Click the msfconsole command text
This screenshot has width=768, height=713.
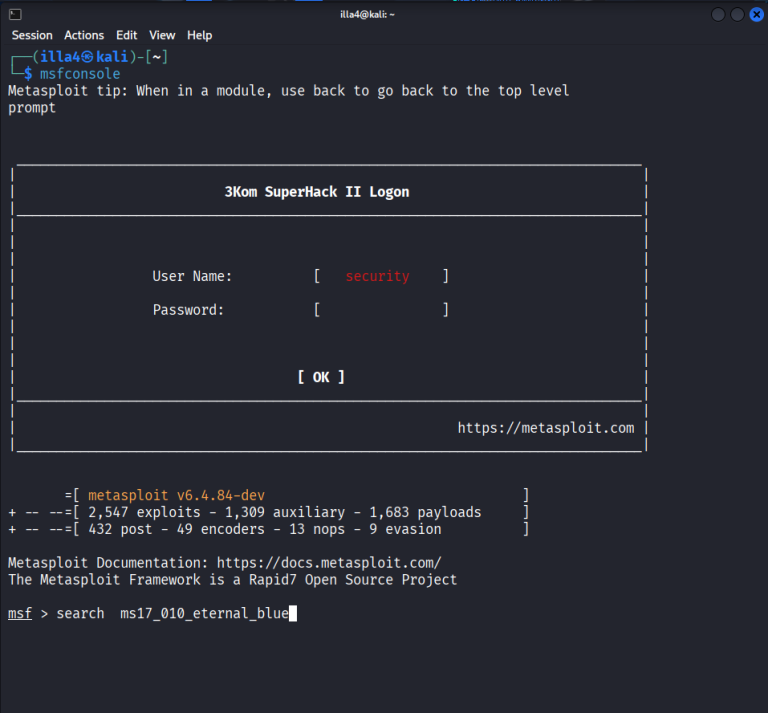pyautogui.click(x=80, y=74)
